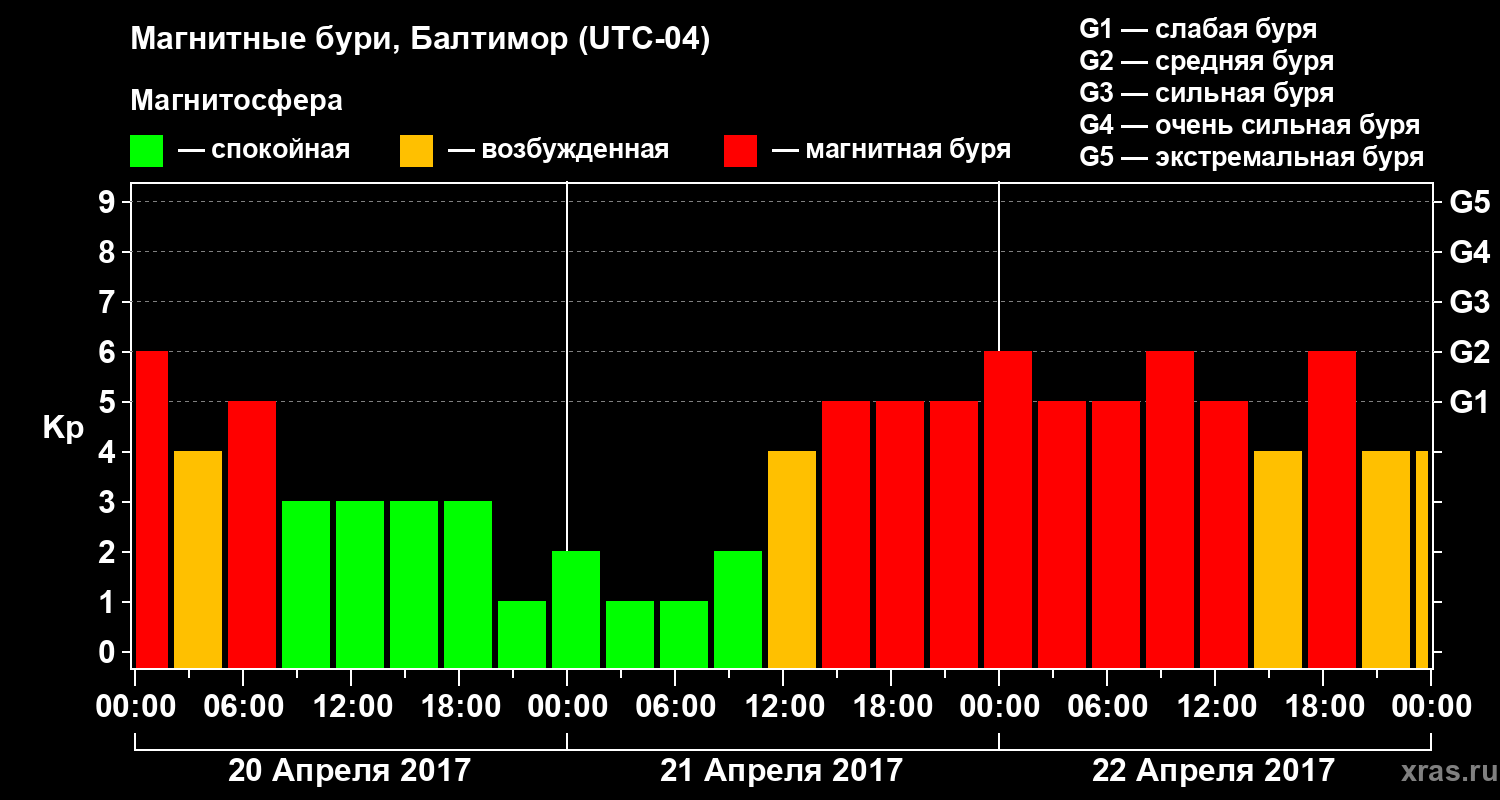Viewport: 1500px width, 800px height.
Task: Select 'G2 — средняя буря' legend line
Action: (x=1207, y=60)
